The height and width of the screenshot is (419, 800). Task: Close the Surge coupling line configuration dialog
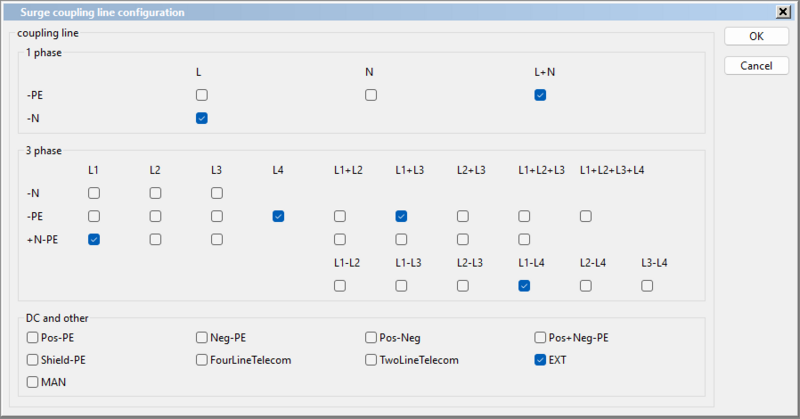point(781,11)
